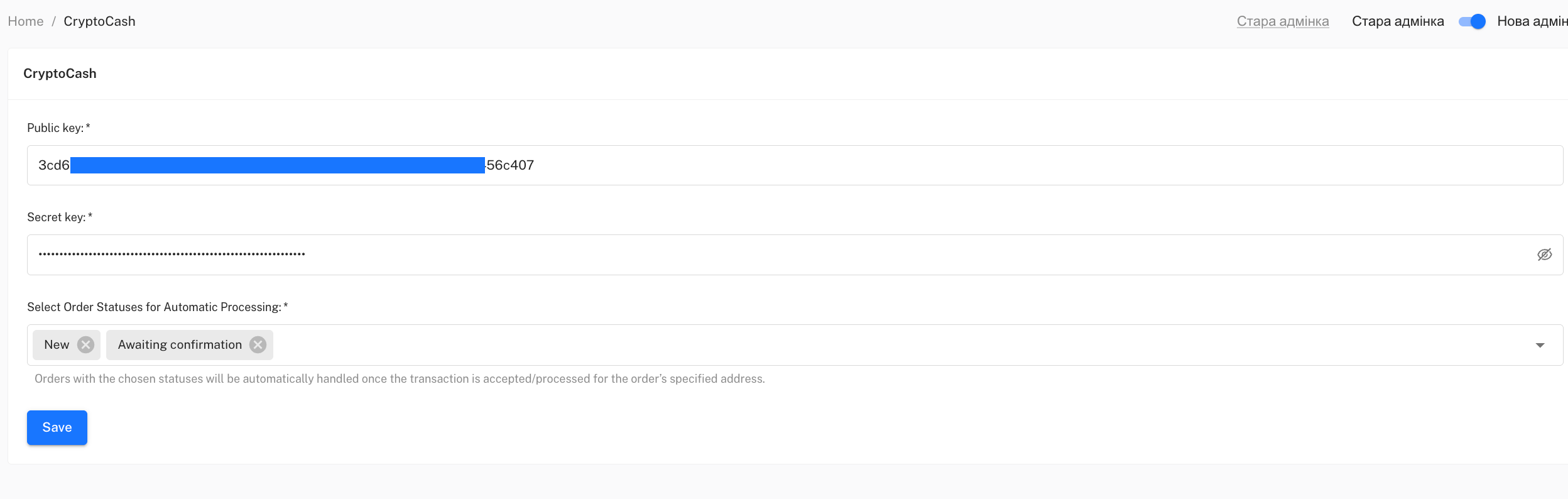Show the hidden Secret key value
Screen dimensions: 1568x499
click(1544, 255)
